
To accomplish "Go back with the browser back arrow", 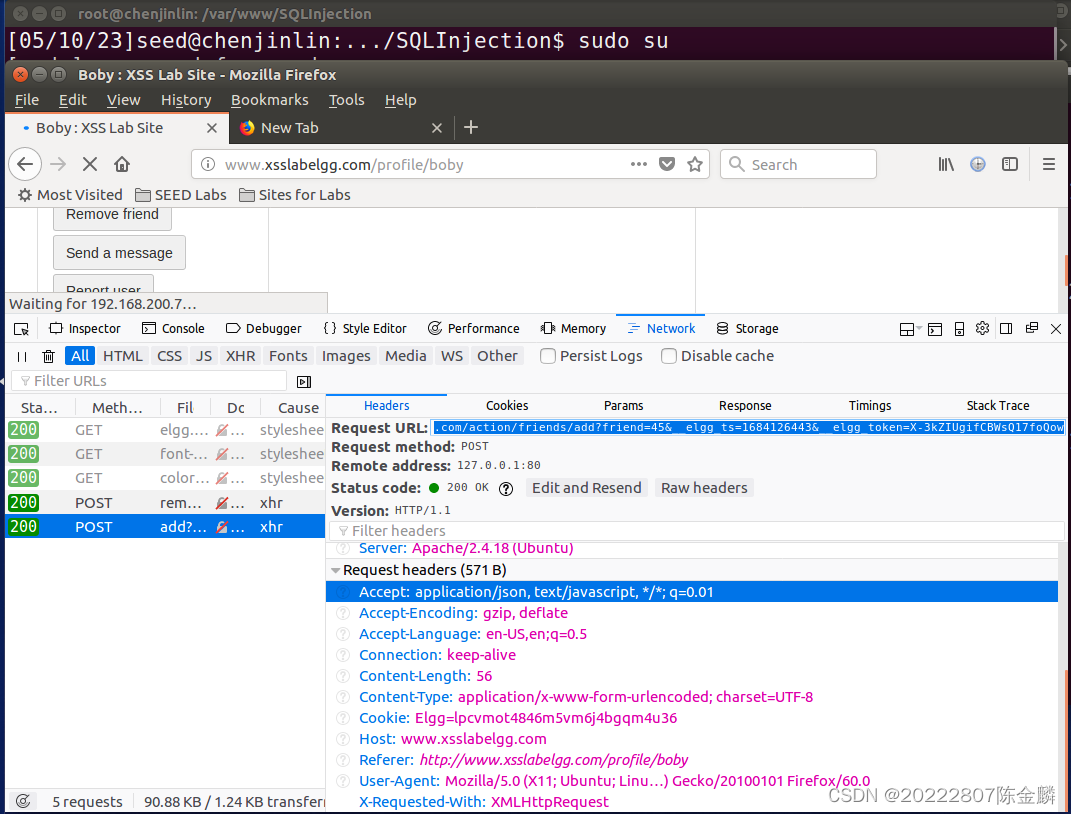I will [25, 165].
